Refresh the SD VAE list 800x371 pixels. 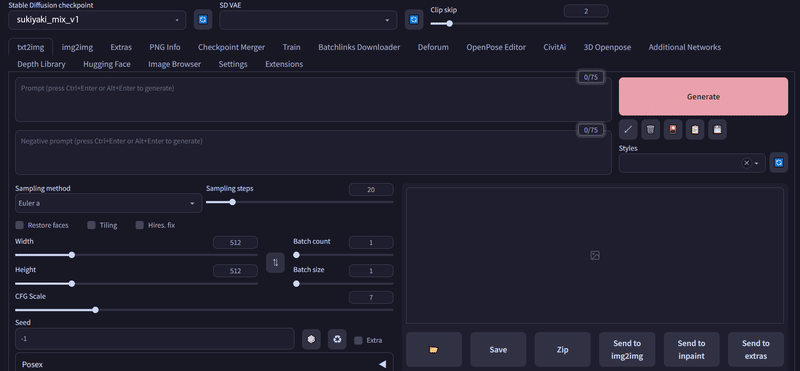[414, 20]
